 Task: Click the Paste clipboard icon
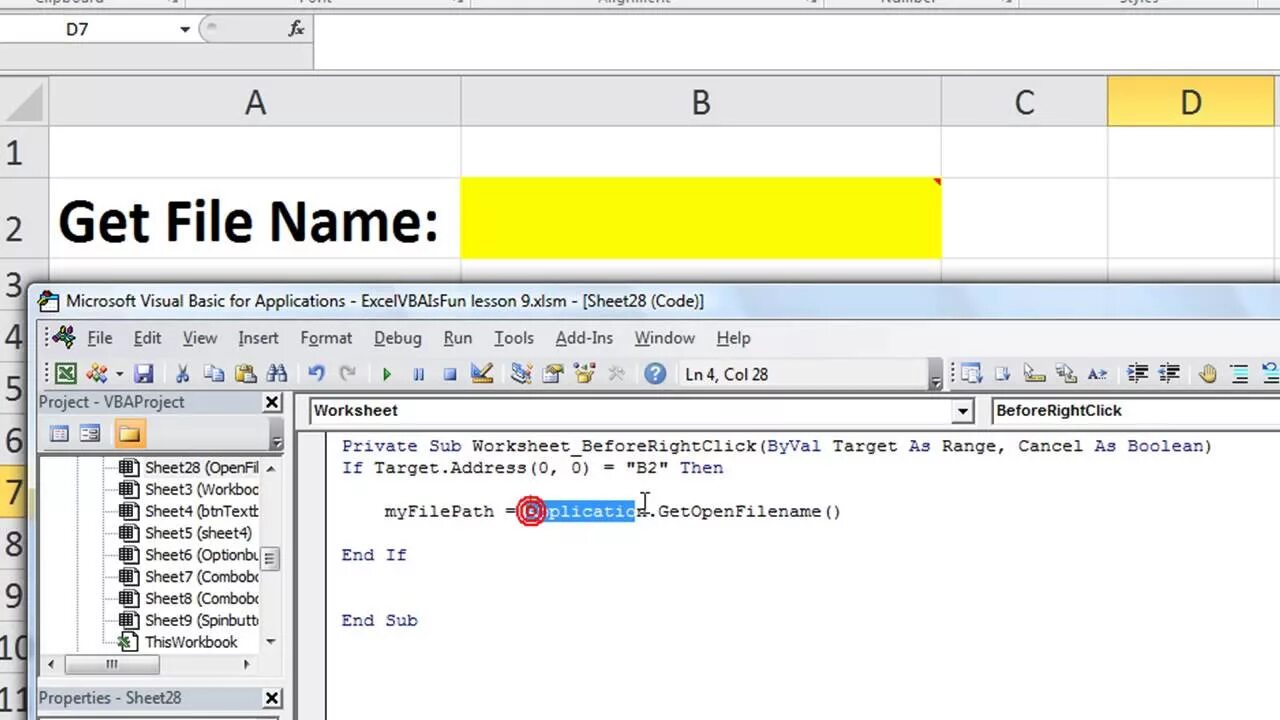(245, 374)
